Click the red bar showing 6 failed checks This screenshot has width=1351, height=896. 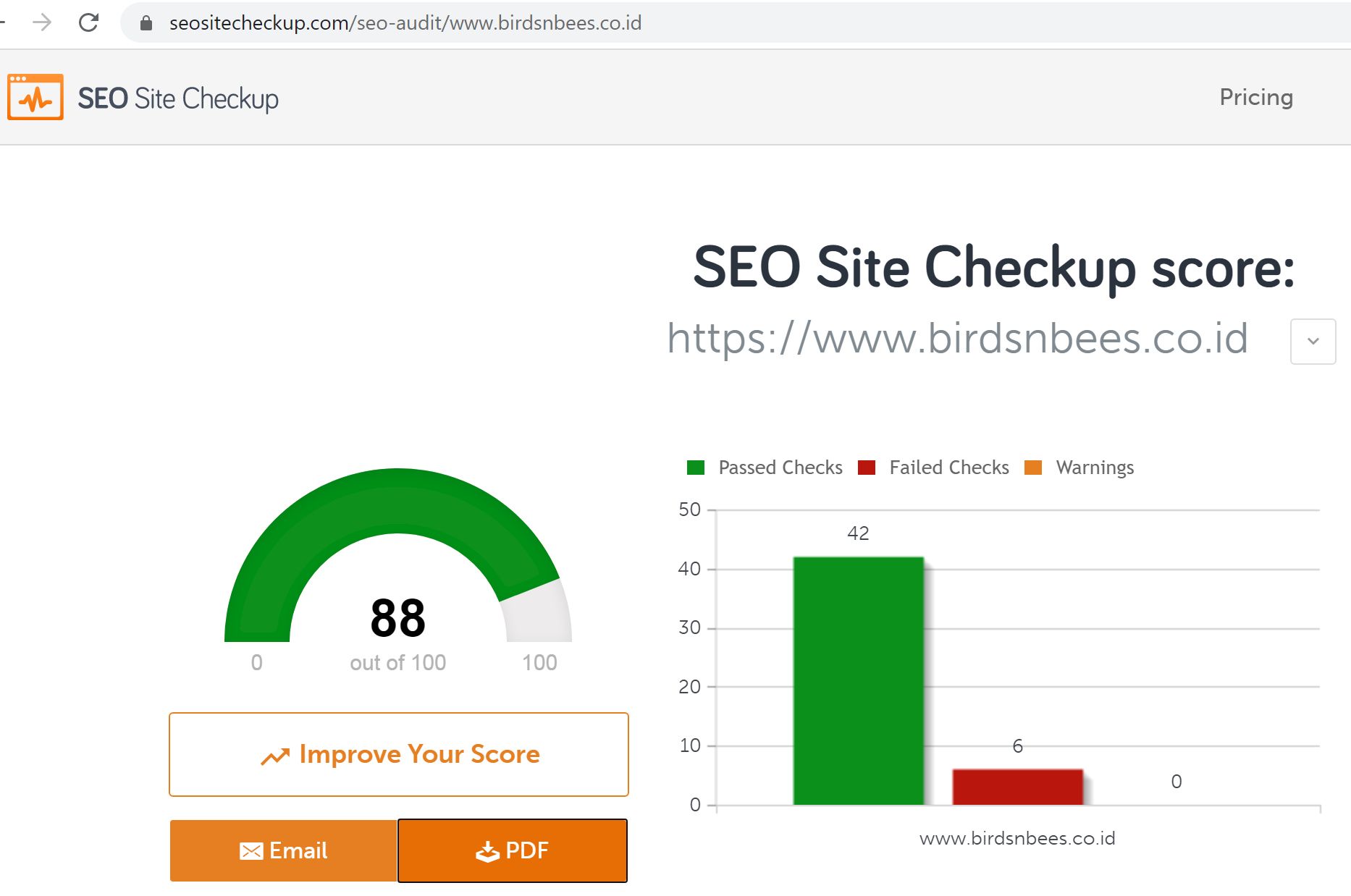(1018, 787)
